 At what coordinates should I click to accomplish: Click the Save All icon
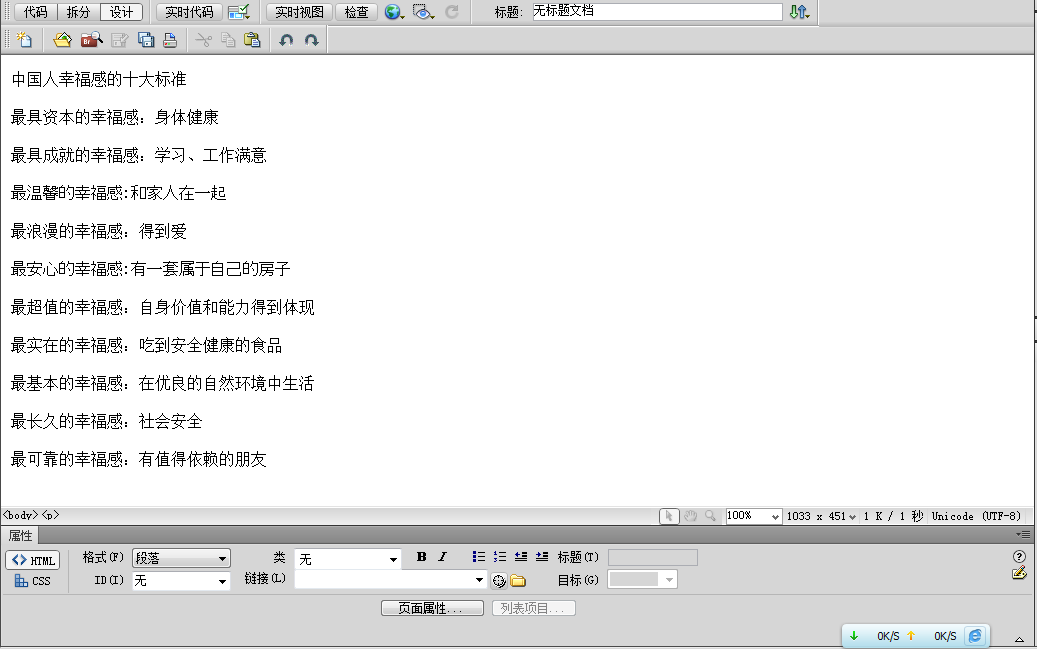pos(146,40)
